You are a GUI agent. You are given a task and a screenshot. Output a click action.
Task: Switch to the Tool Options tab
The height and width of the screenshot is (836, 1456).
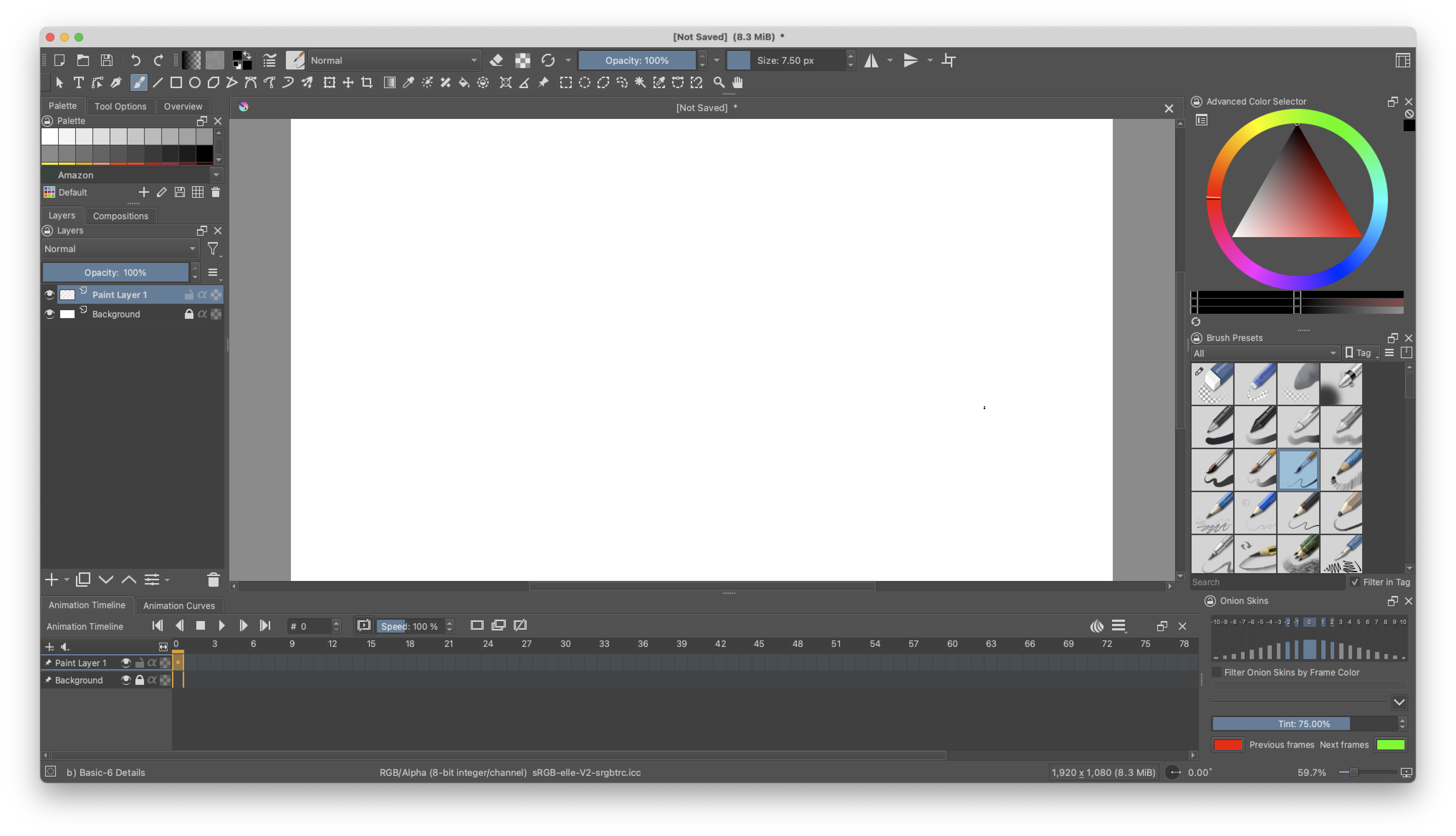[120, 106]
